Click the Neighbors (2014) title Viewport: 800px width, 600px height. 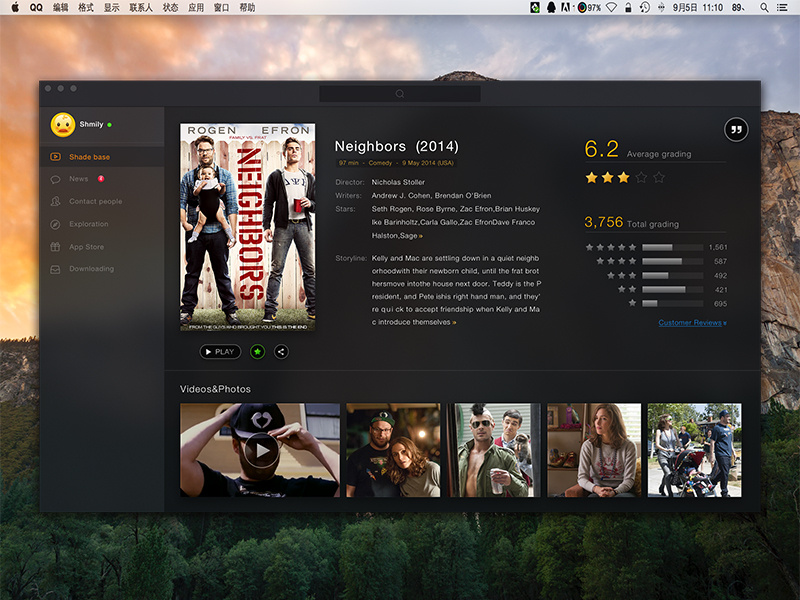[396, 146]
